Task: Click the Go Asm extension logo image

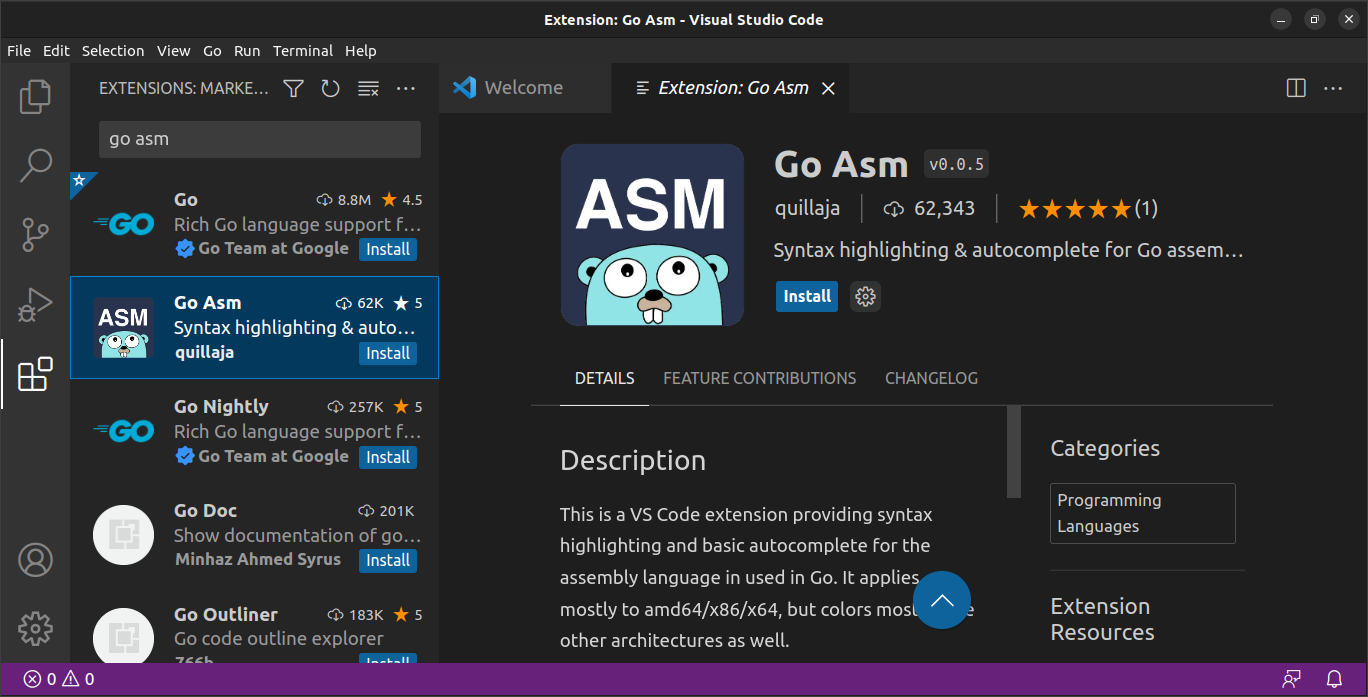Action: coord(652,235)
